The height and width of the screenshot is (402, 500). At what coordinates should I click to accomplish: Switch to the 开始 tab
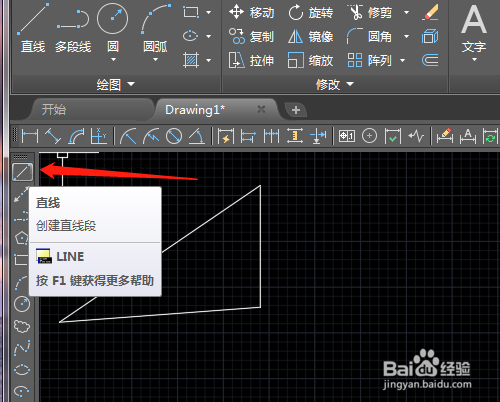[54, 110]
